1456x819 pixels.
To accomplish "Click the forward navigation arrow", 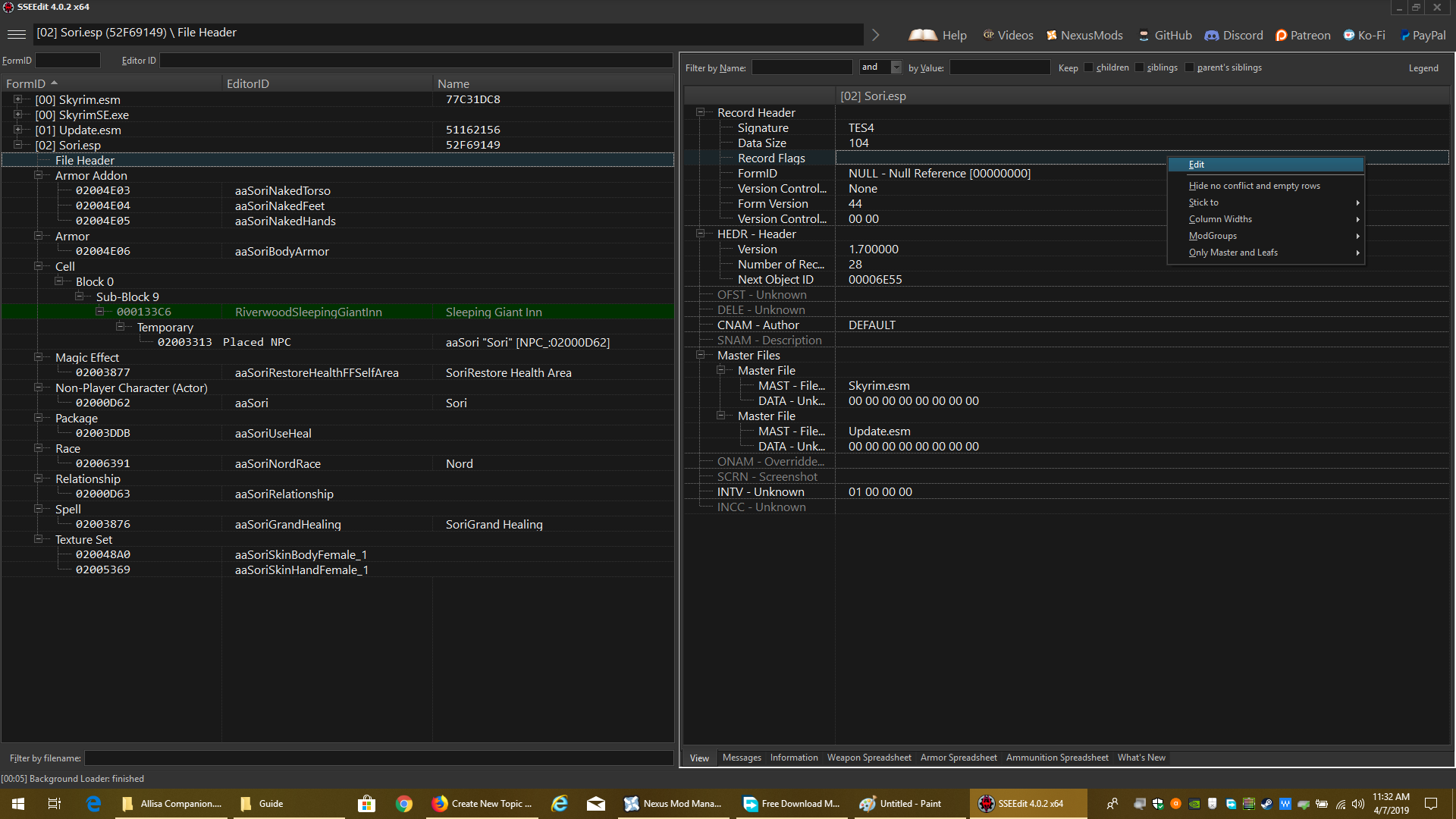I will click(x=876, y=35).
